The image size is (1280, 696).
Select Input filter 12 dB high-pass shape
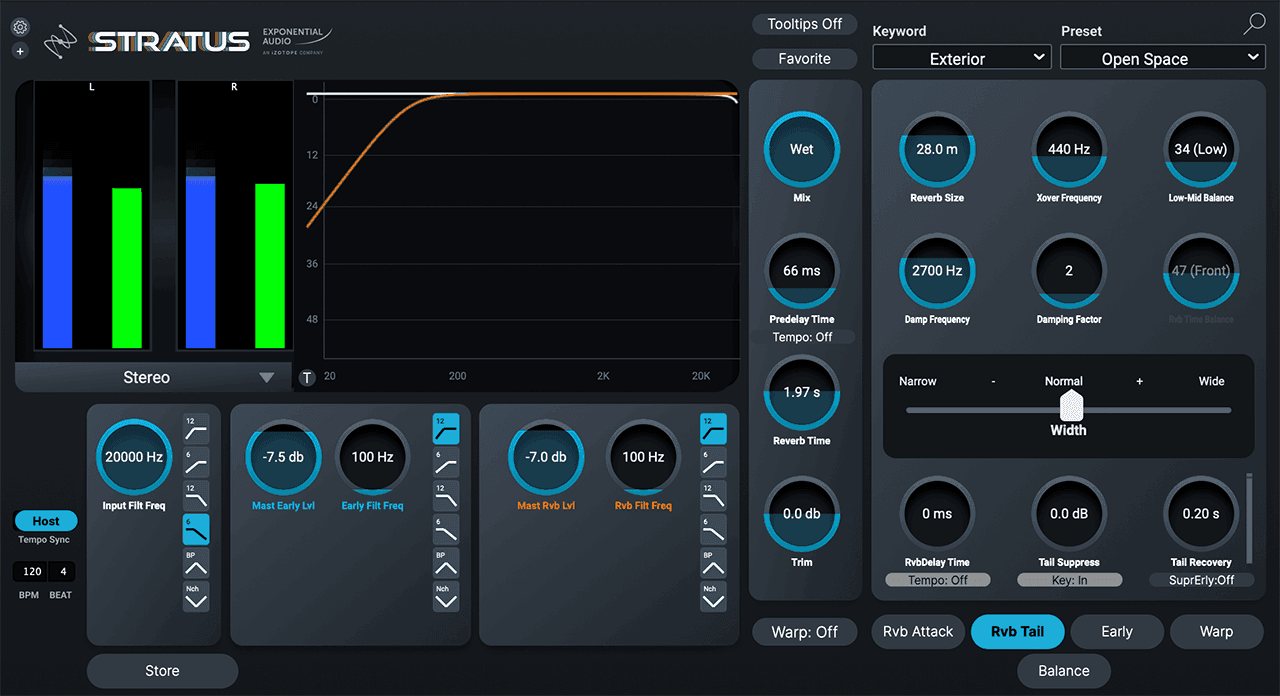click(x=196, y=428)
